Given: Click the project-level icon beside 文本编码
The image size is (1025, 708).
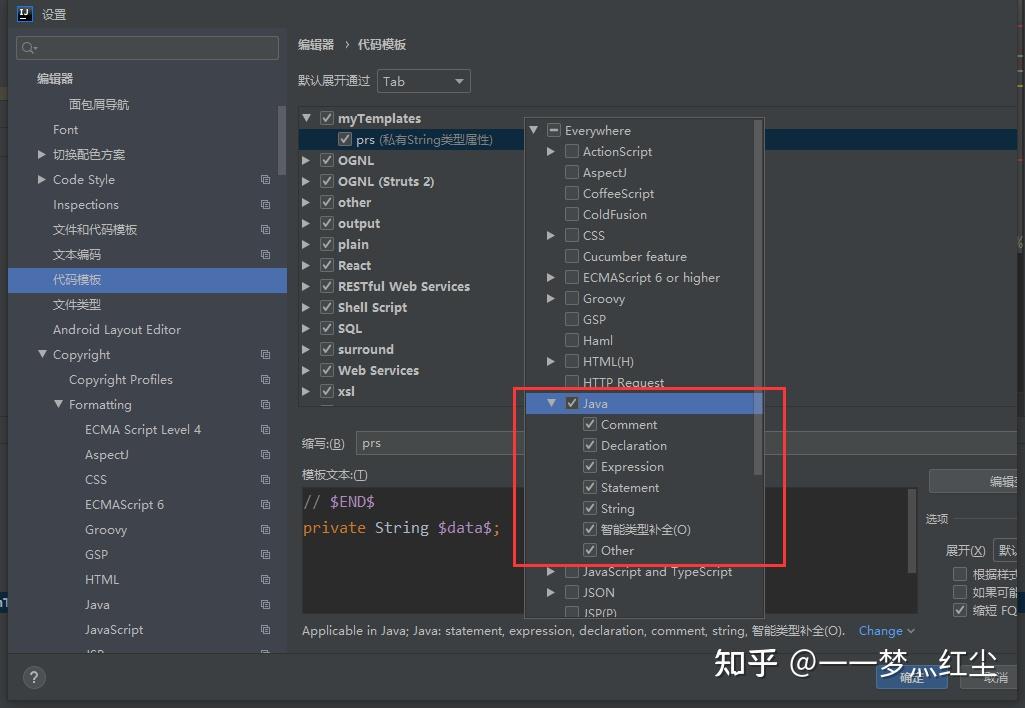Looking at the screenshot, I should (x=265, y=254).
